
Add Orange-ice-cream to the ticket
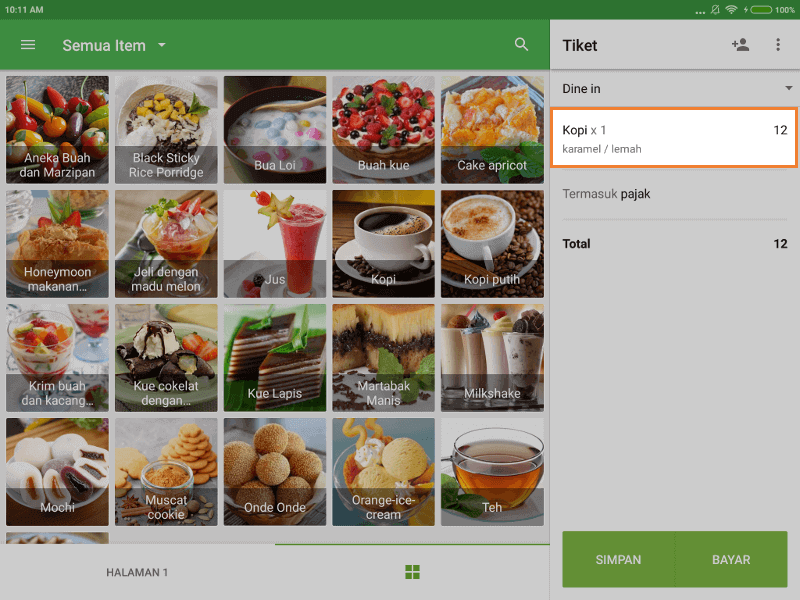click(383, 472)
